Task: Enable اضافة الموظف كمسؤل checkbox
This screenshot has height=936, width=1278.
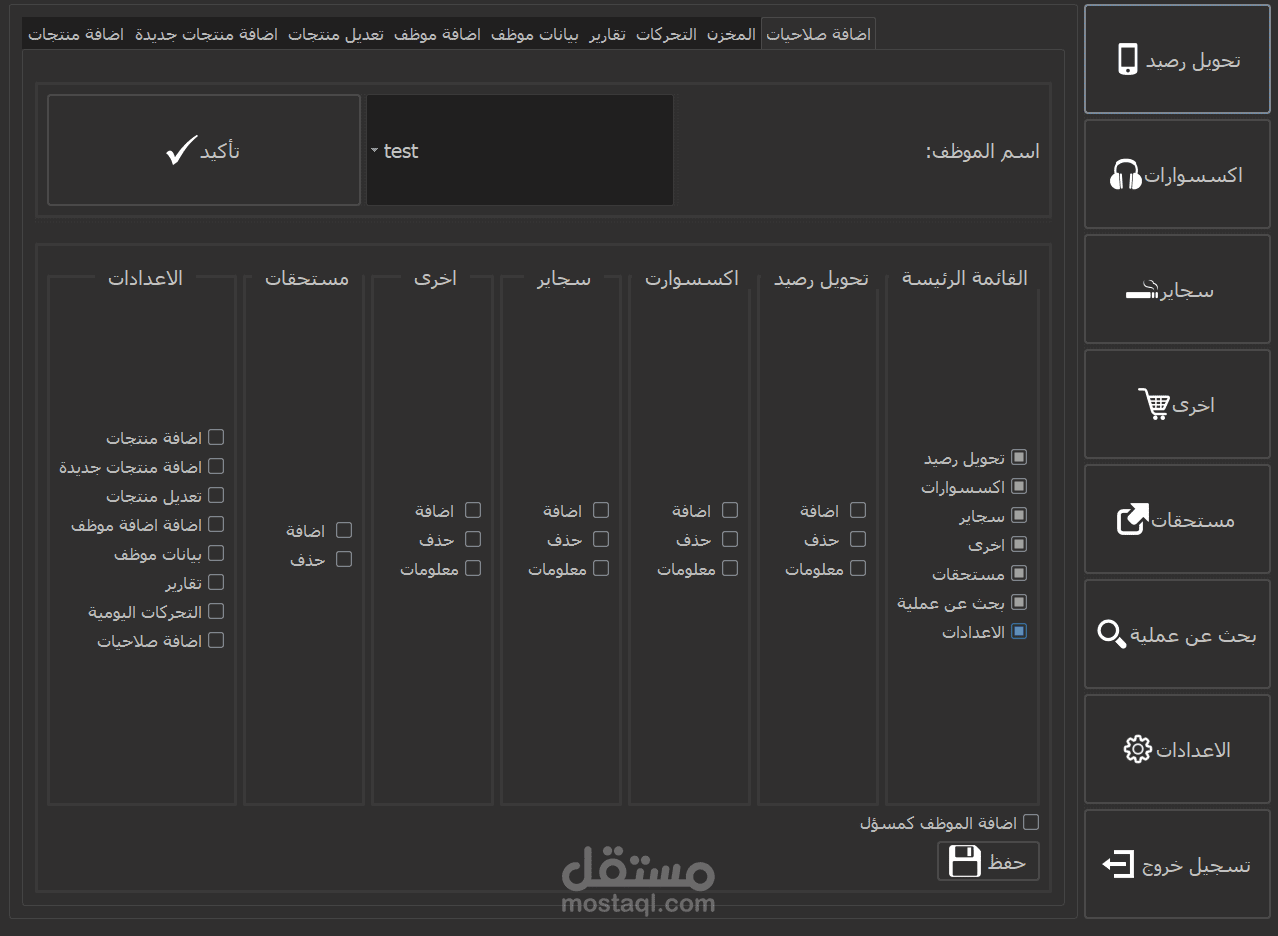Action: pyautogui.click(x=1031, y=822)
